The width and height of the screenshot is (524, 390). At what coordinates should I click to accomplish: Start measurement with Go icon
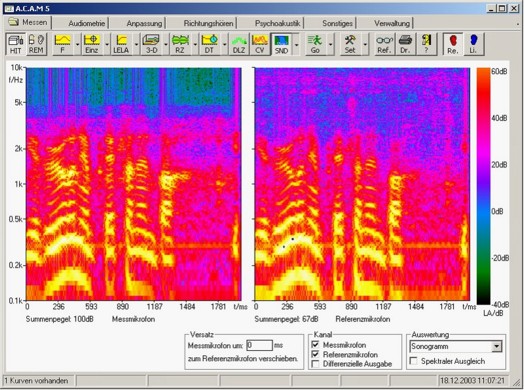point(314,44)
